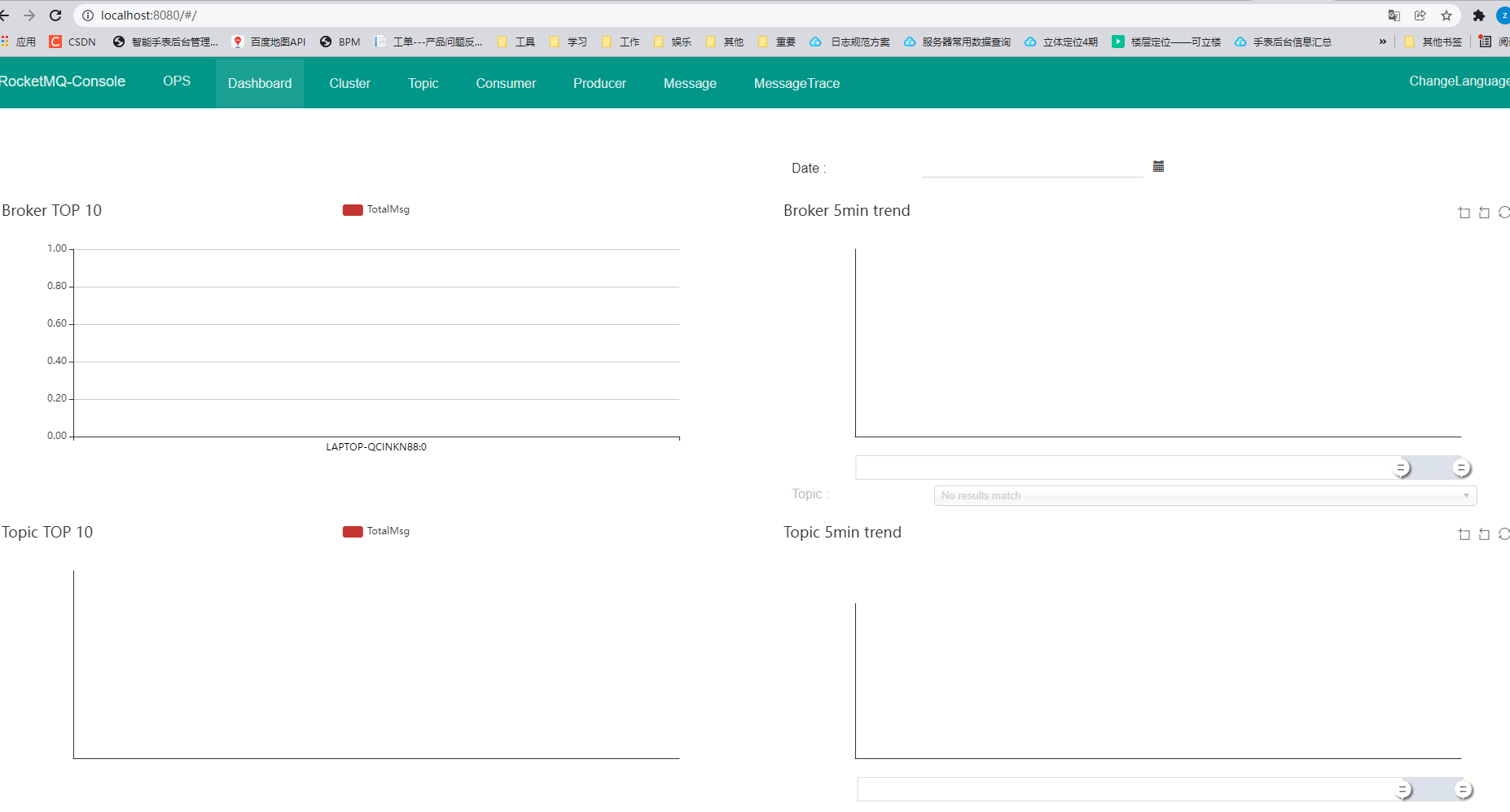Switch to the Message tab
The width and height of the screenshot is (1510, 812).
(690, 83)
